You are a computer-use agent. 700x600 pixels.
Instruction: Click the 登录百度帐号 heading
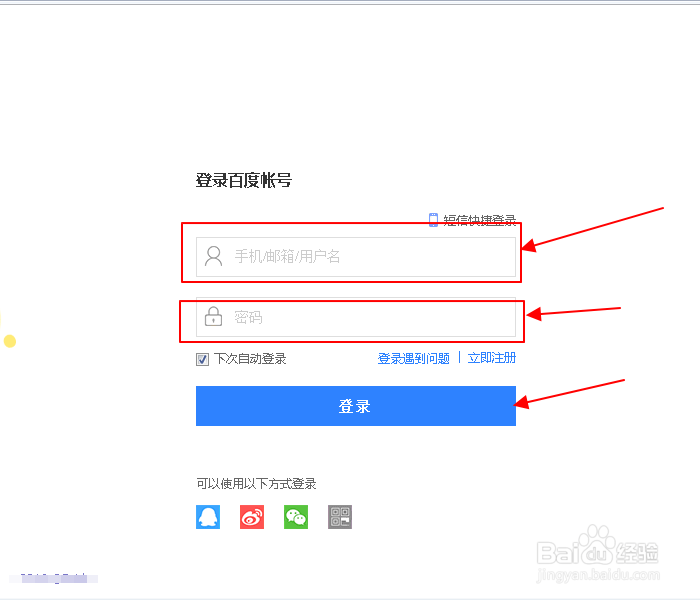pos(244,181)
